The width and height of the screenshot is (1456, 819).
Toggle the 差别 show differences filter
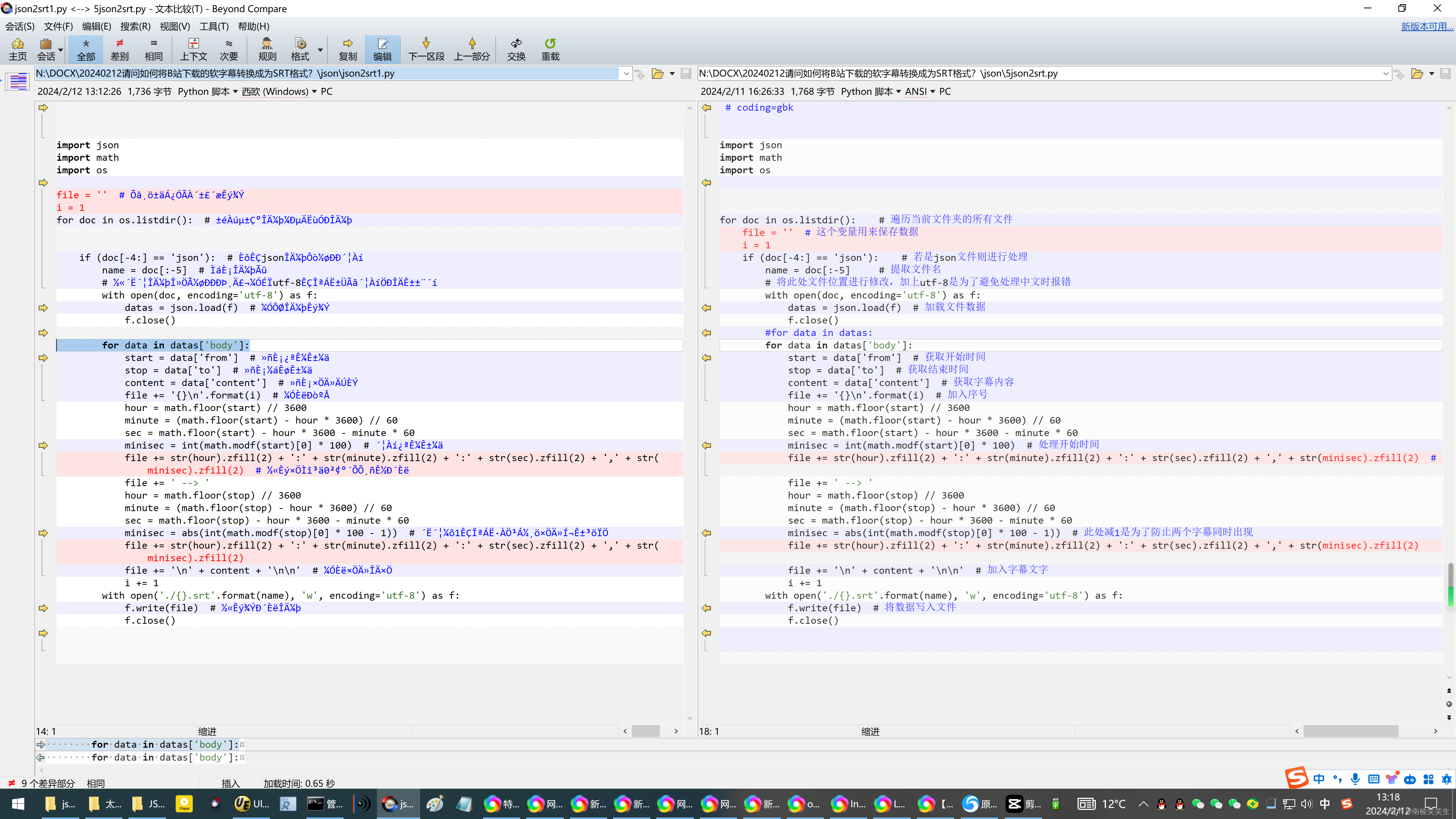119,49
